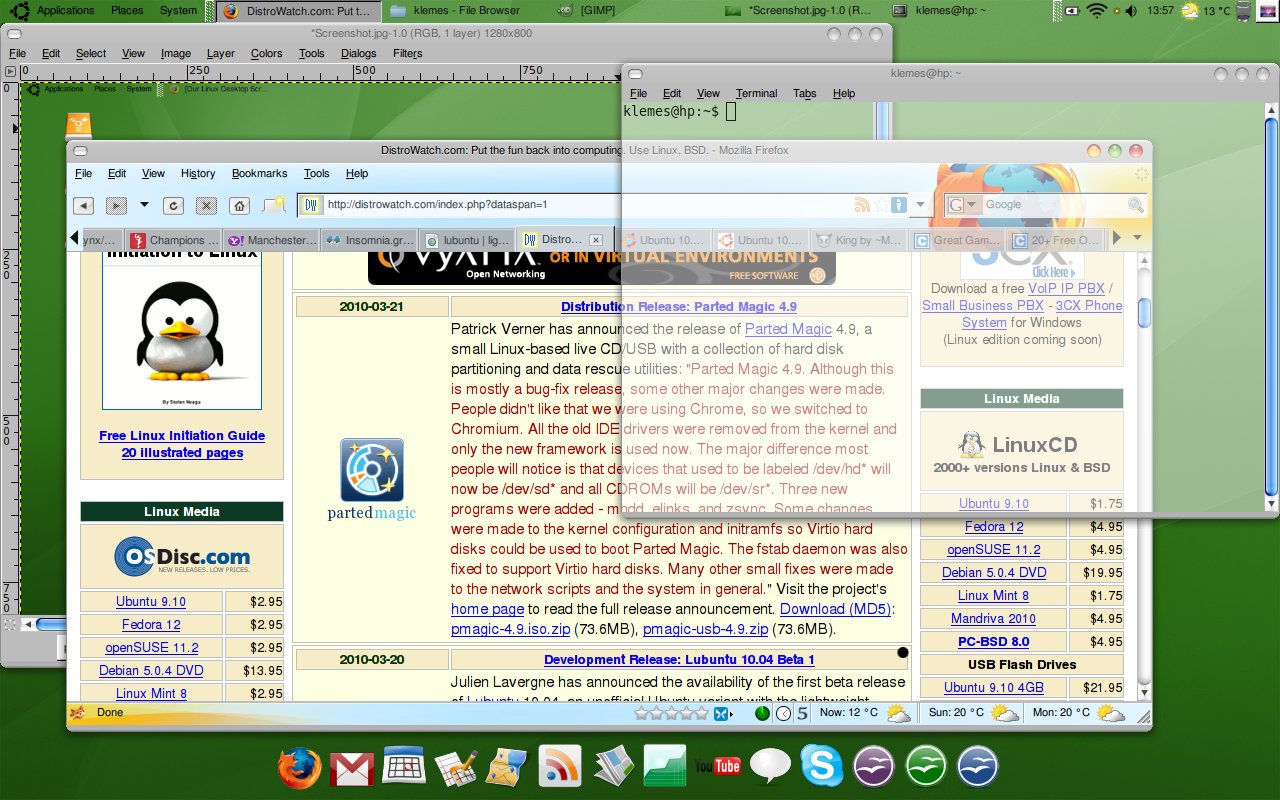The height and width of the screenshot is (800, 1280).
Task: Open YouTube from the dock
Action: click(717, 767)
